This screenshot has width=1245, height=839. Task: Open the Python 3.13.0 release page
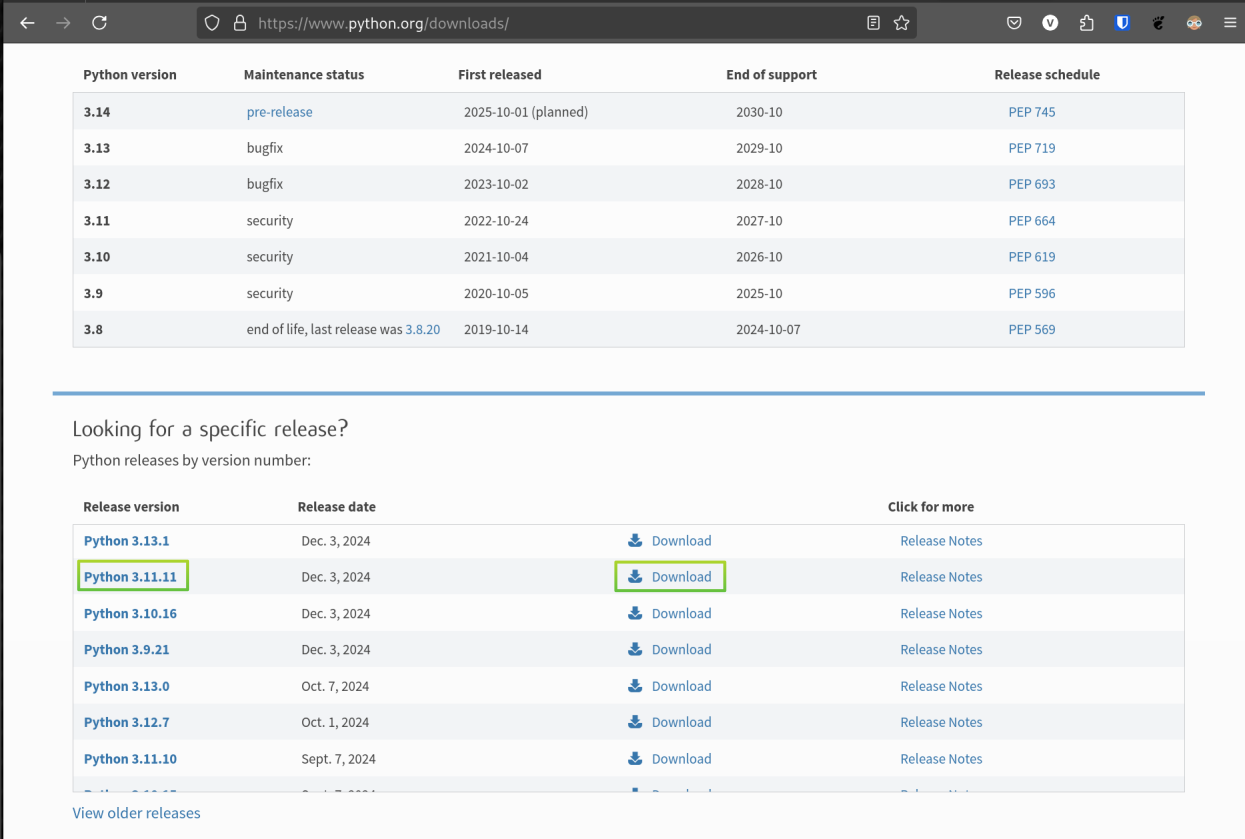[126, 686]
